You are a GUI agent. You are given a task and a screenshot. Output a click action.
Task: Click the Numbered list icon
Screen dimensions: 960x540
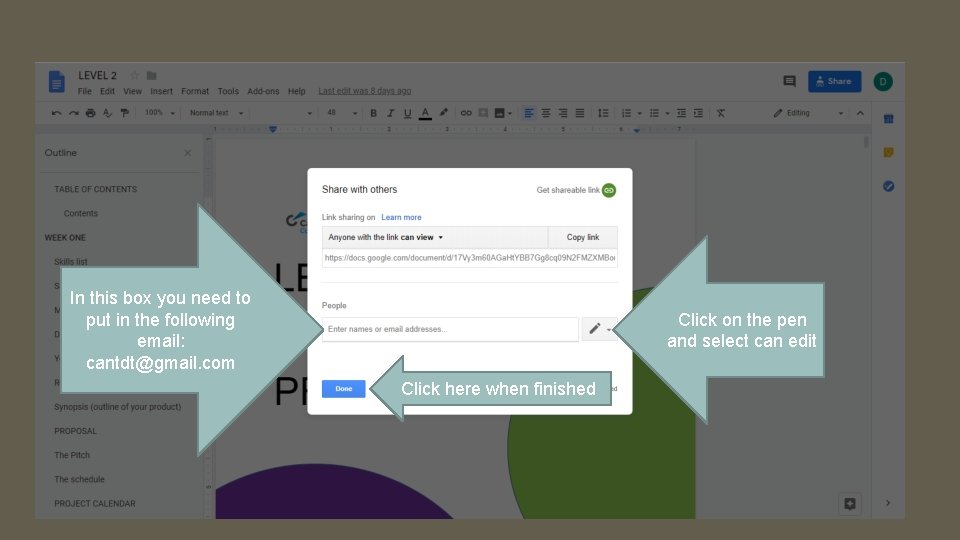click(x=626, y=113)
